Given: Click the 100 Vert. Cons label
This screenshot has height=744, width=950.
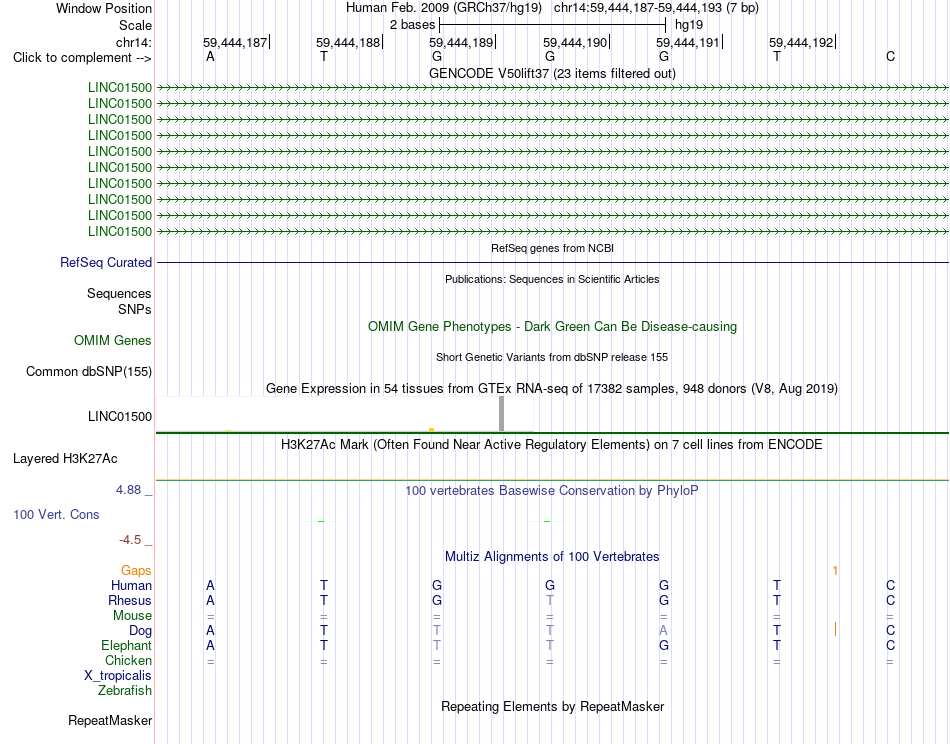Looking at the screenshot, I should coord(56,514).
